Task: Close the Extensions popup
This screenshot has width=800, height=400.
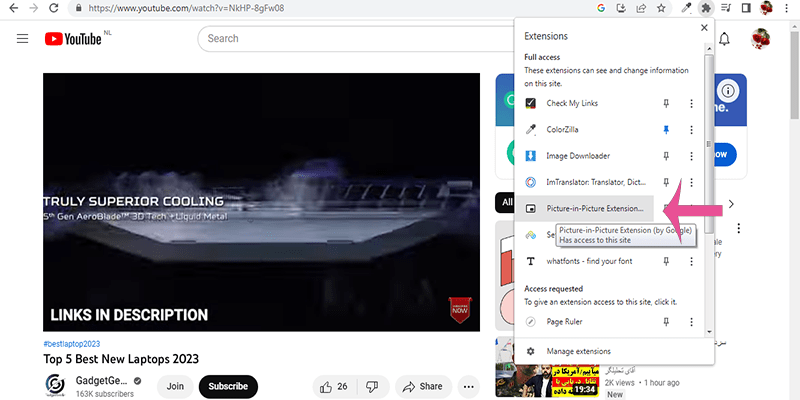Action: click(703, 28)
